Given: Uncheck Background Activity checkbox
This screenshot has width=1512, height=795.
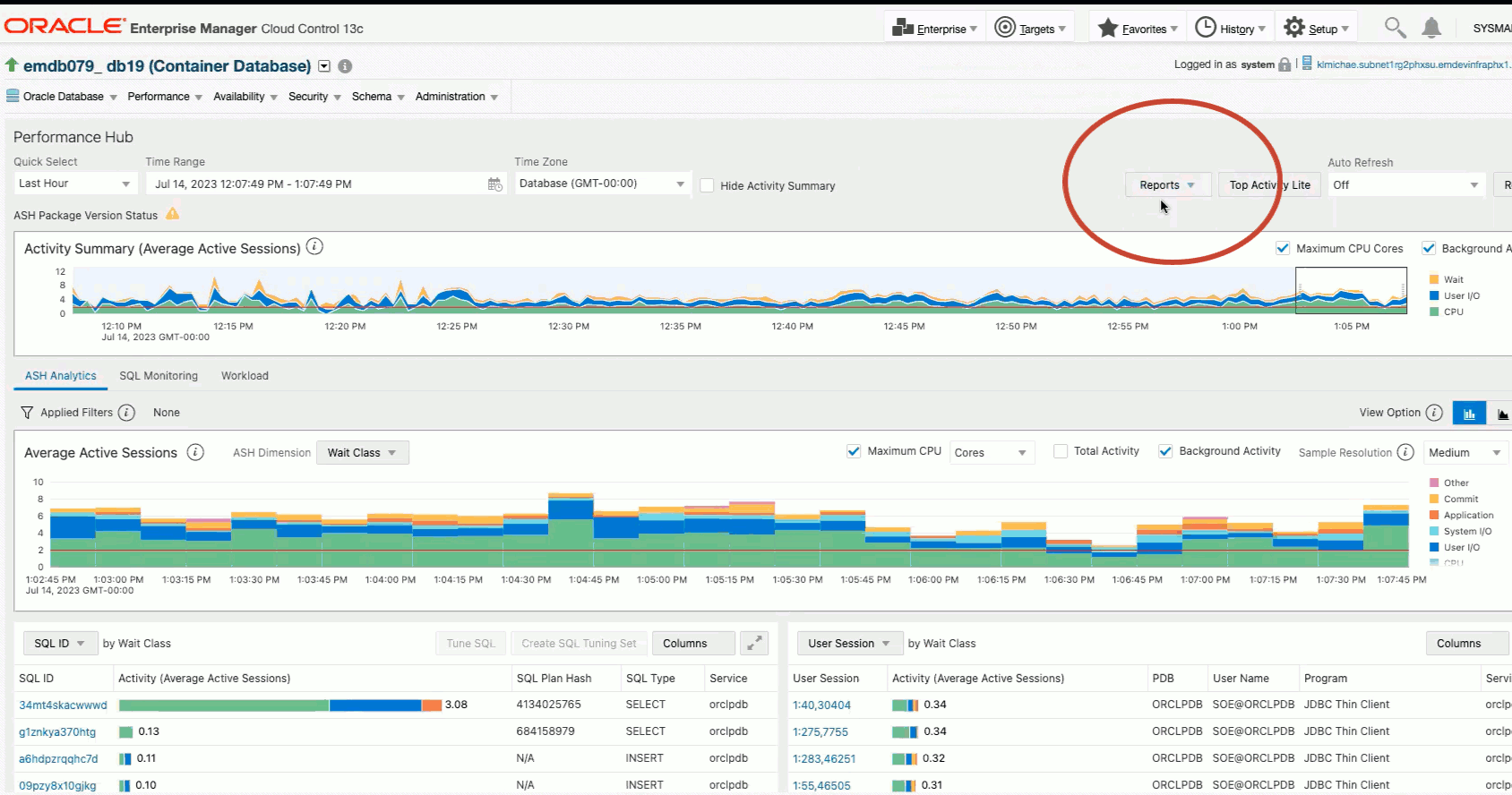Looking at the screenshot, I should [1165, 451].
